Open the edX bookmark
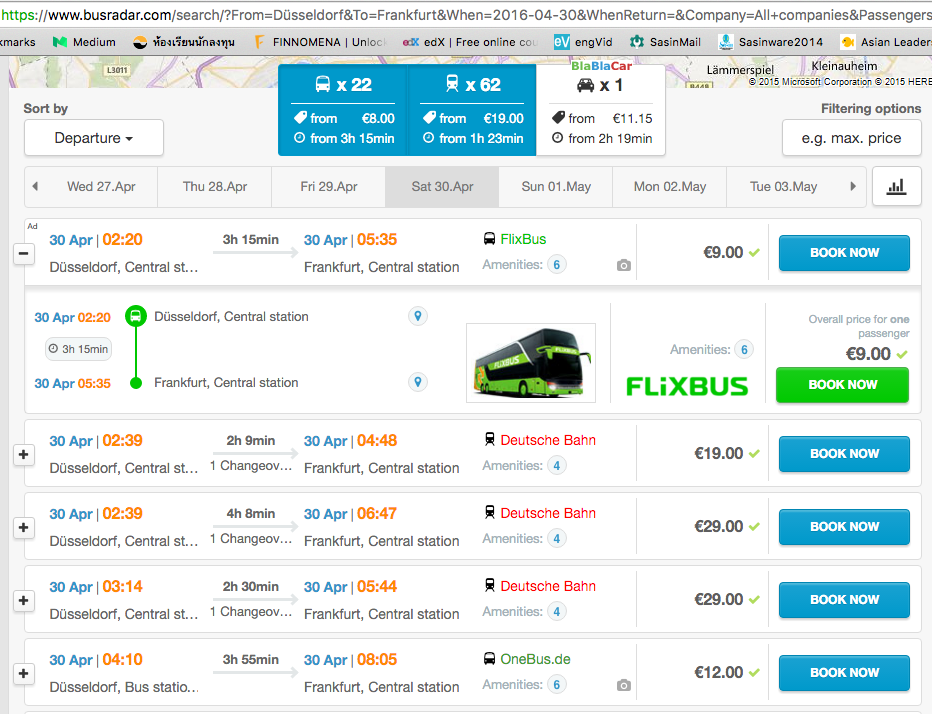 tap(470, 42)
